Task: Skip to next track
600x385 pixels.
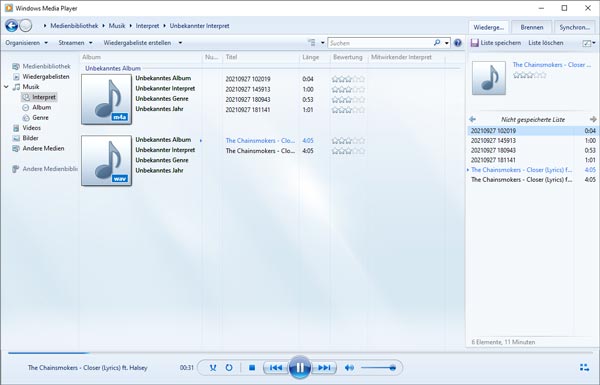Action: tap(324, 368)
